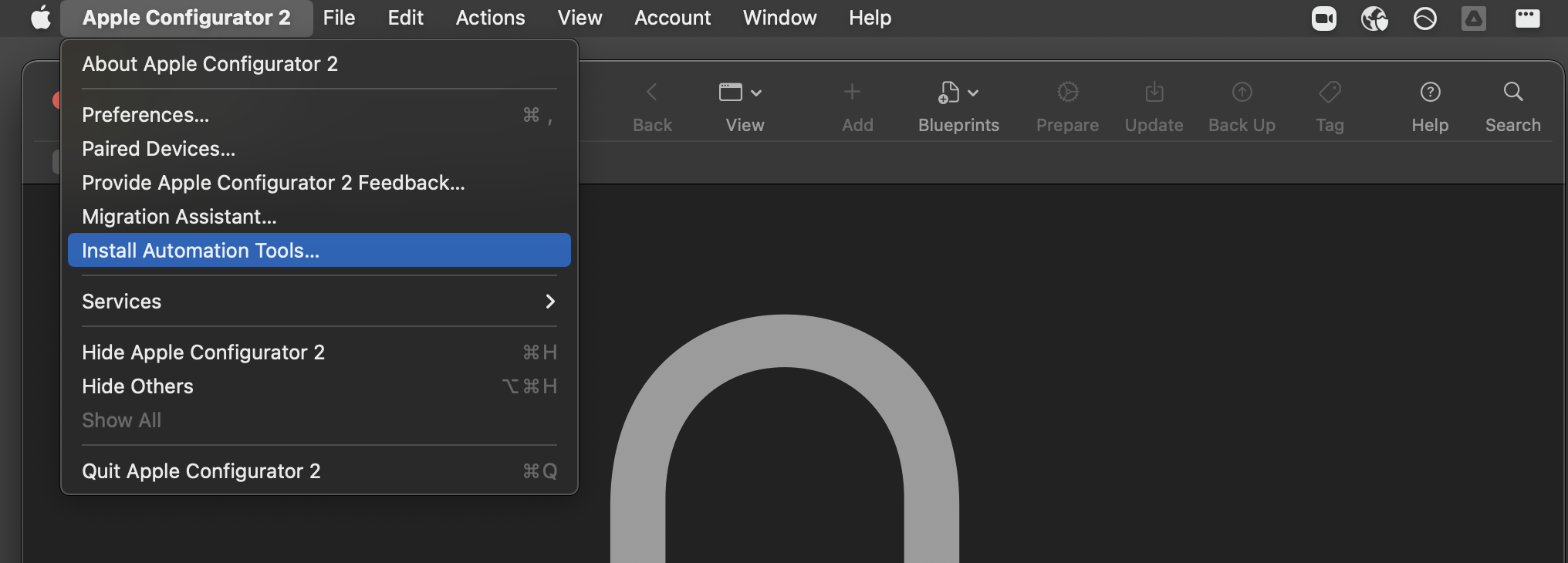Open the Blueprints toolbar icon
This screenshot has width=1568, height=563.
948,93
